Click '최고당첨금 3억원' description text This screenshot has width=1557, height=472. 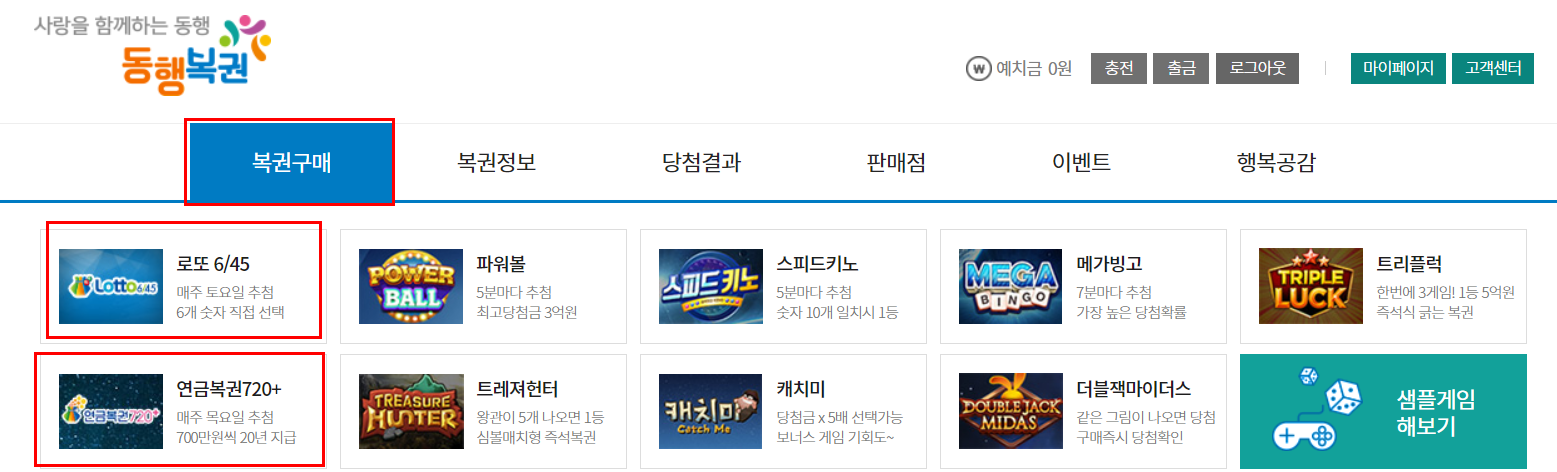(527, 312)
